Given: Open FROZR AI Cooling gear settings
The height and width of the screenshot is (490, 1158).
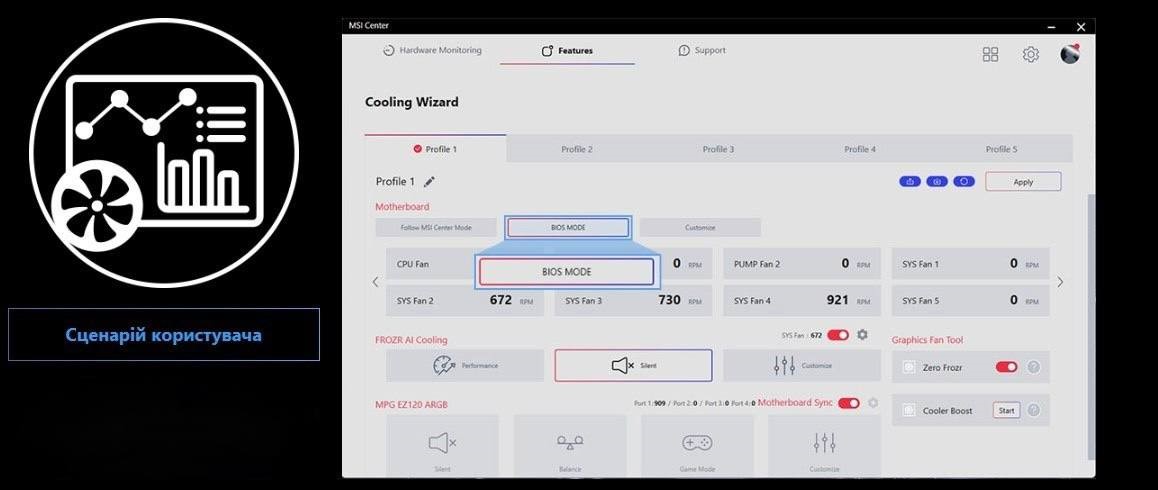Looking at the screenshot, I should pyautogui.click(x=862, y=336).
